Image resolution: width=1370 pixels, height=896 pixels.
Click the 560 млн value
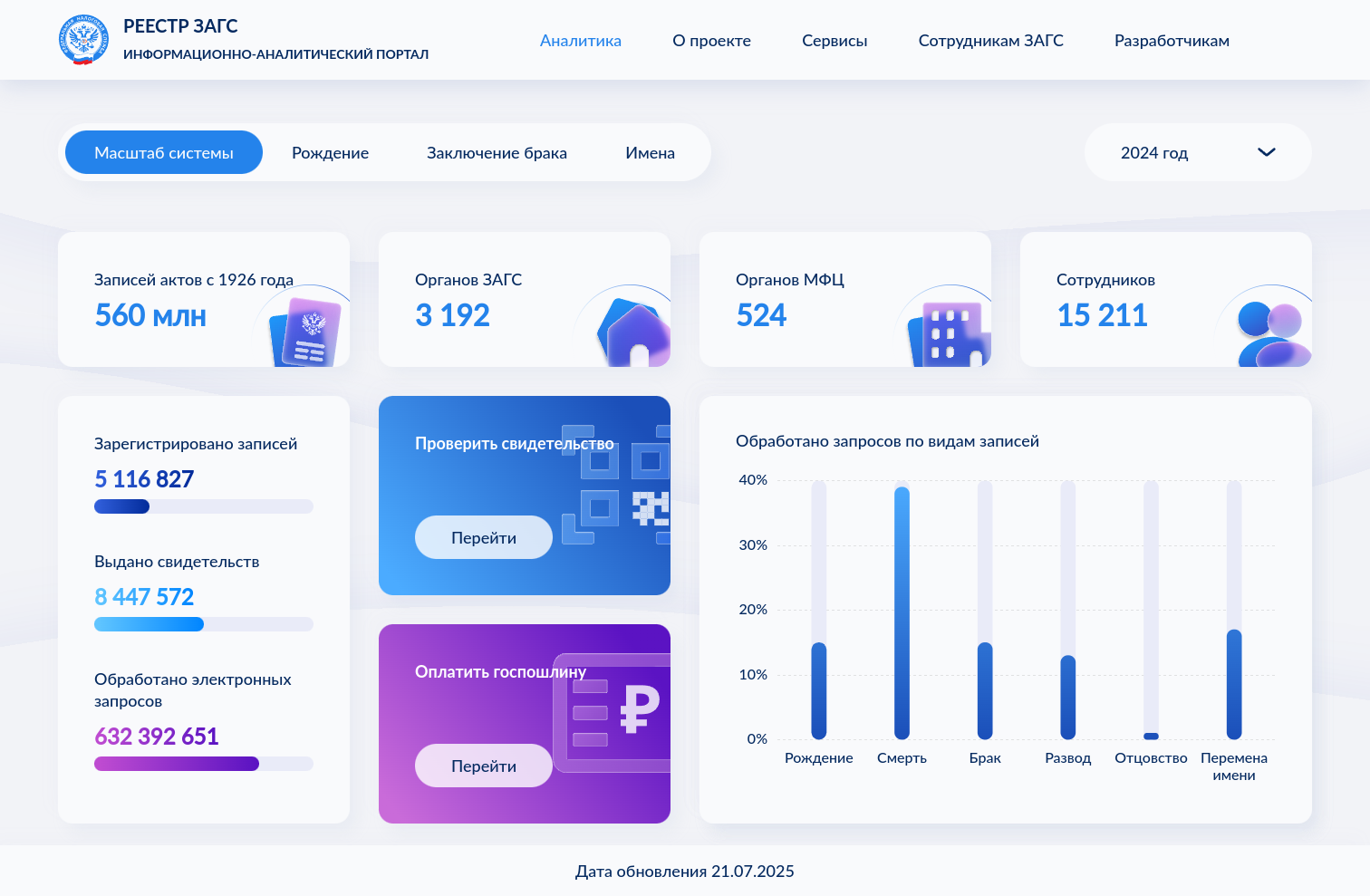150,315
